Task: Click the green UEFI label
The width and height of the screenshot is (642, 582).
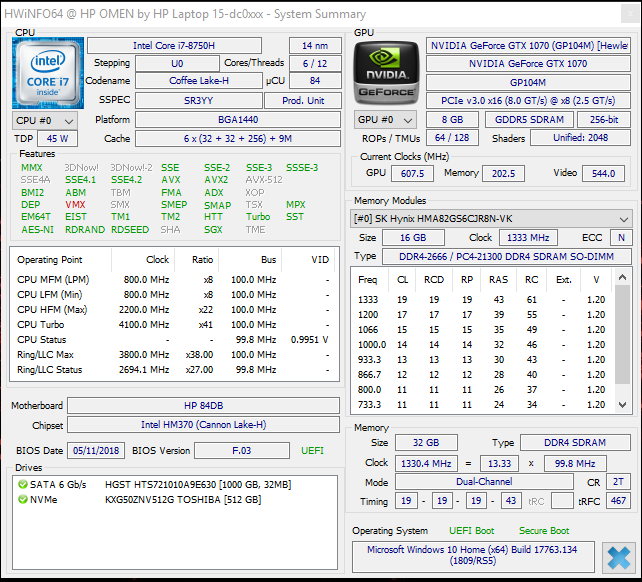Action: (x=312, y=451)
